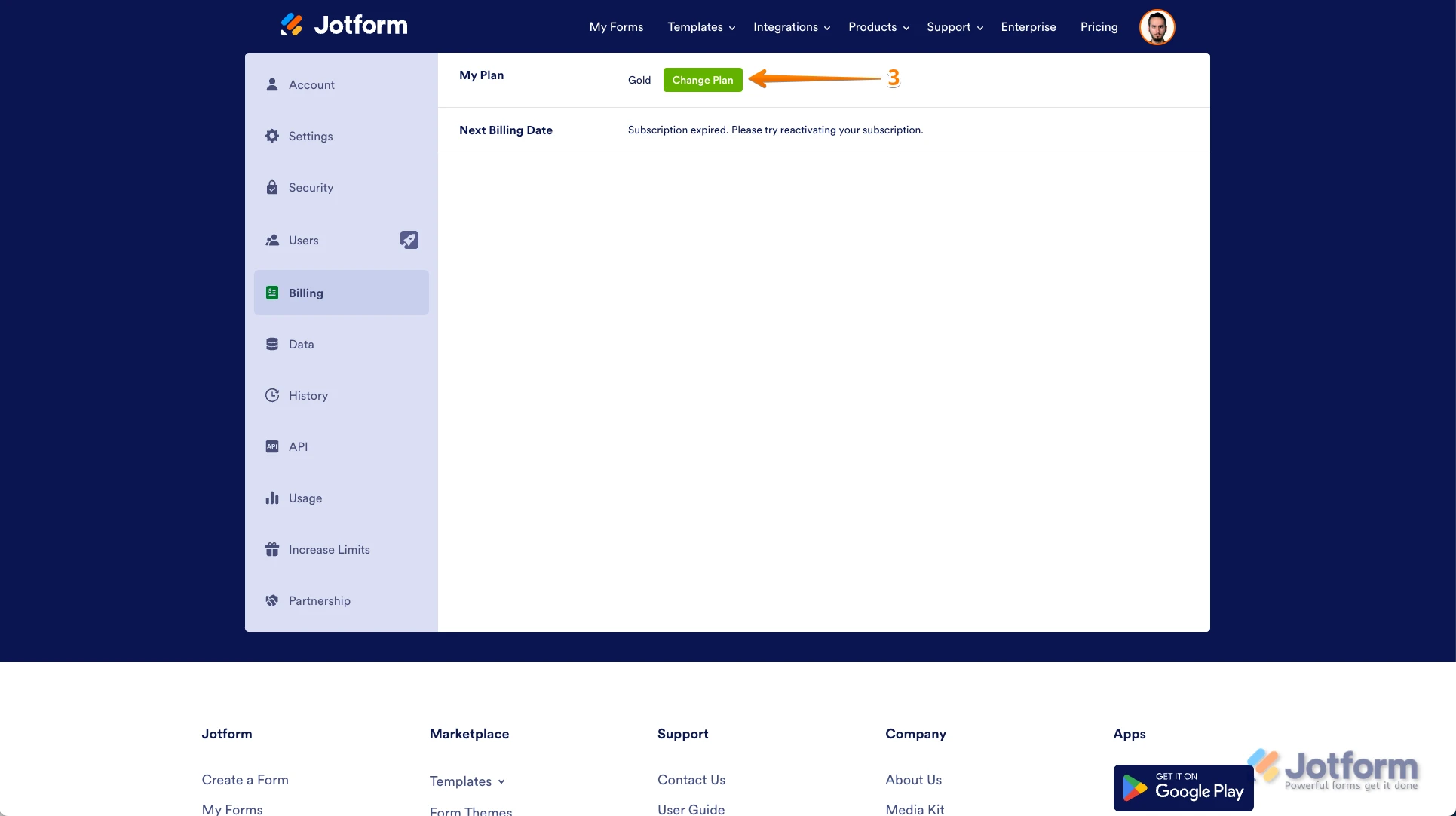Open My Forms in top navigation
The height and width of the screenshot is (816, 1456).
[616, 27]
